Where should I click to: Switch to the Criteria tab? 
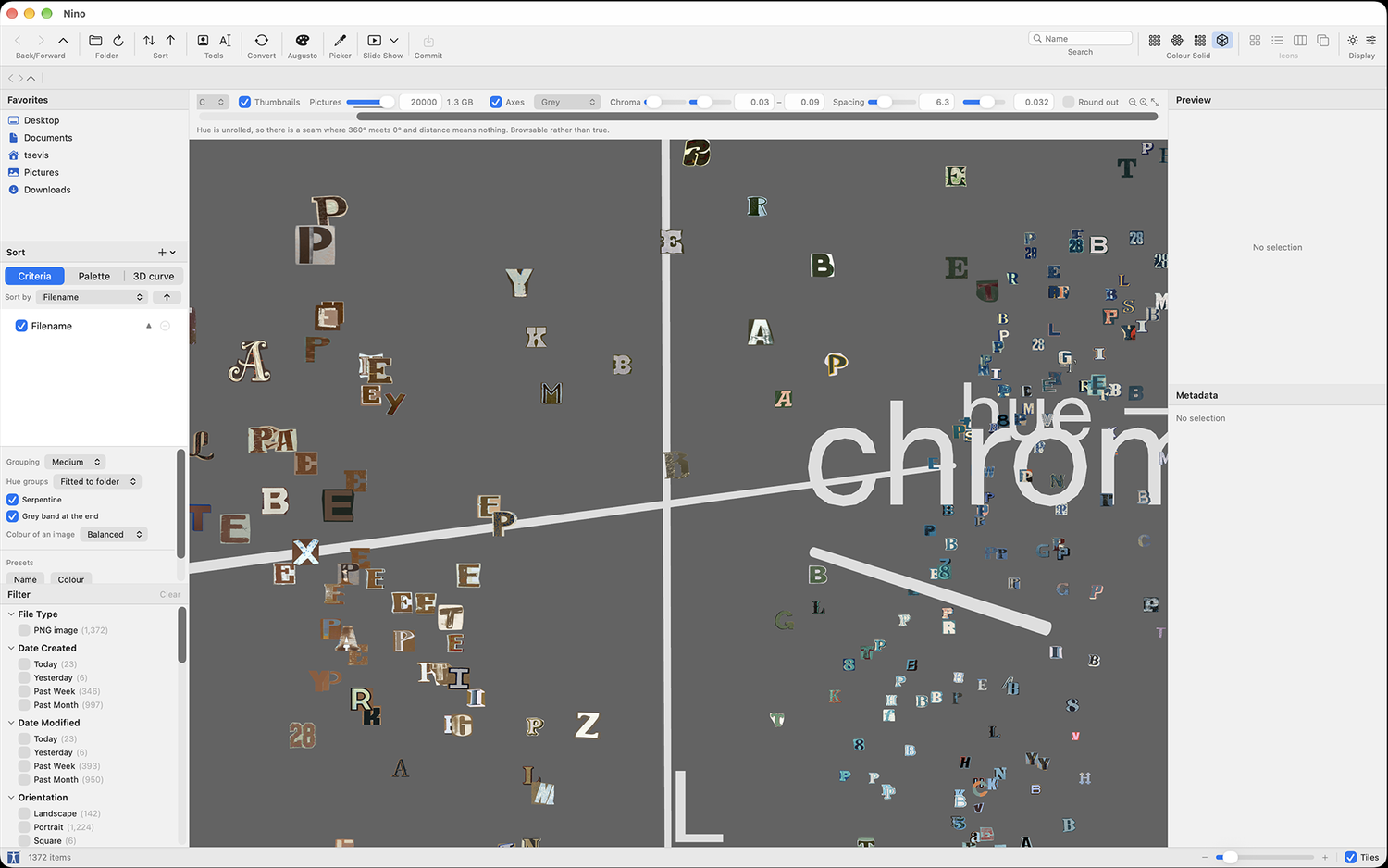(x=34, y=276)
